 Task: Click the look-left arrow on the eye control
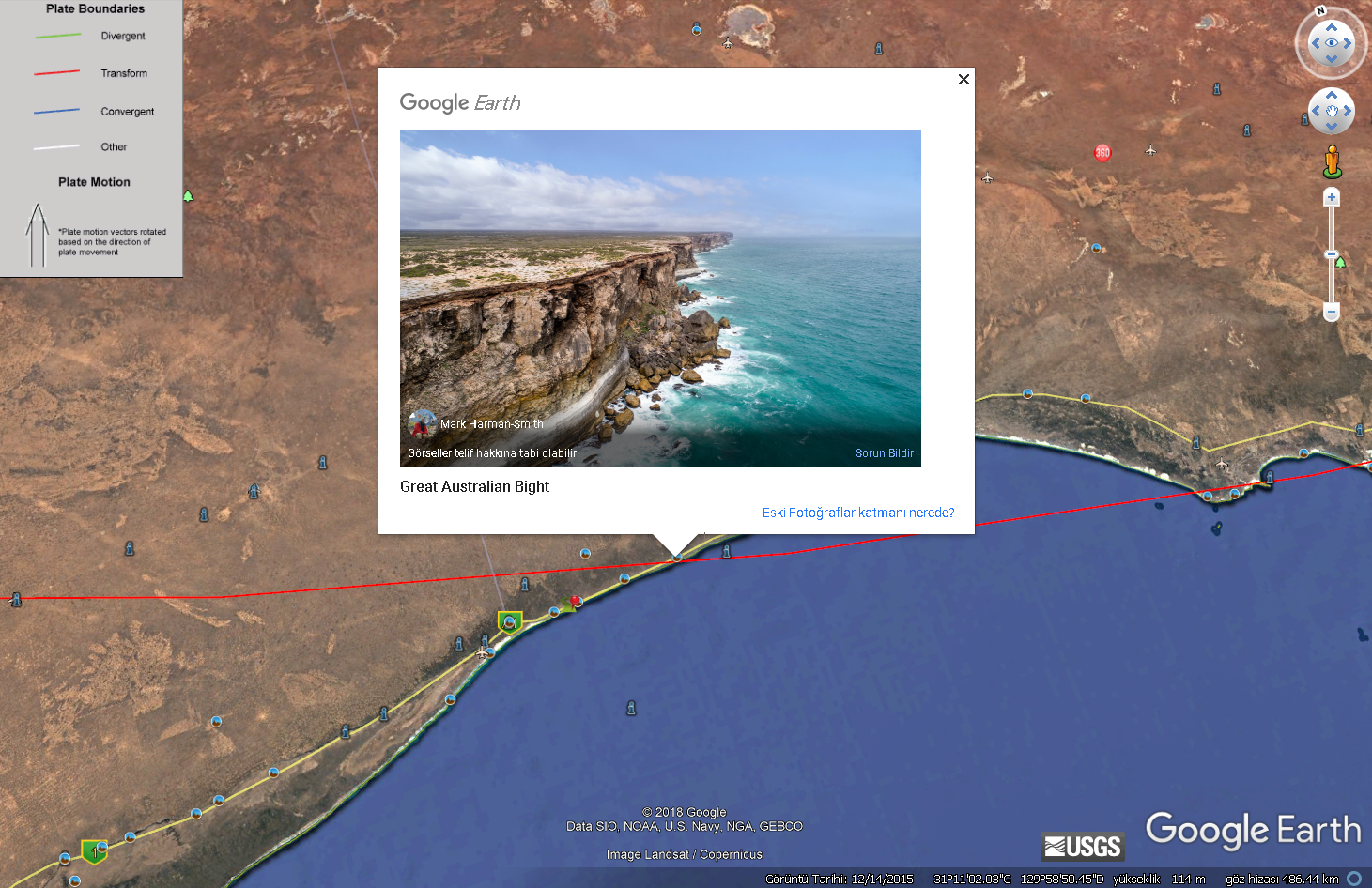click(x=1316, y=43)
